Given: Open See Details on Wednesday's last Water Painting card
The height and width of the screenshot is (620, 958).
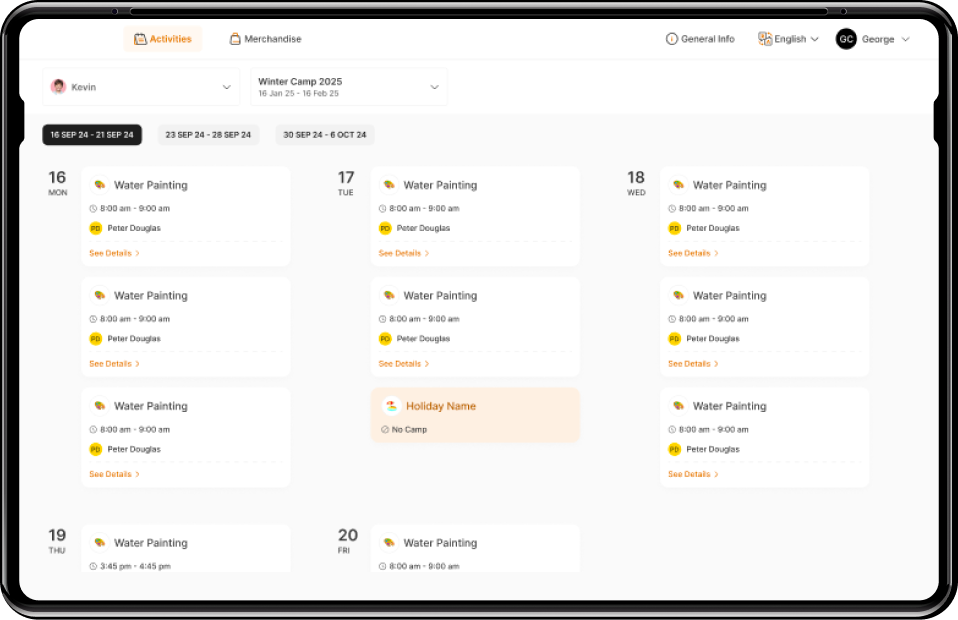Looking at the screenshot, I should click(x=692, y=474).
